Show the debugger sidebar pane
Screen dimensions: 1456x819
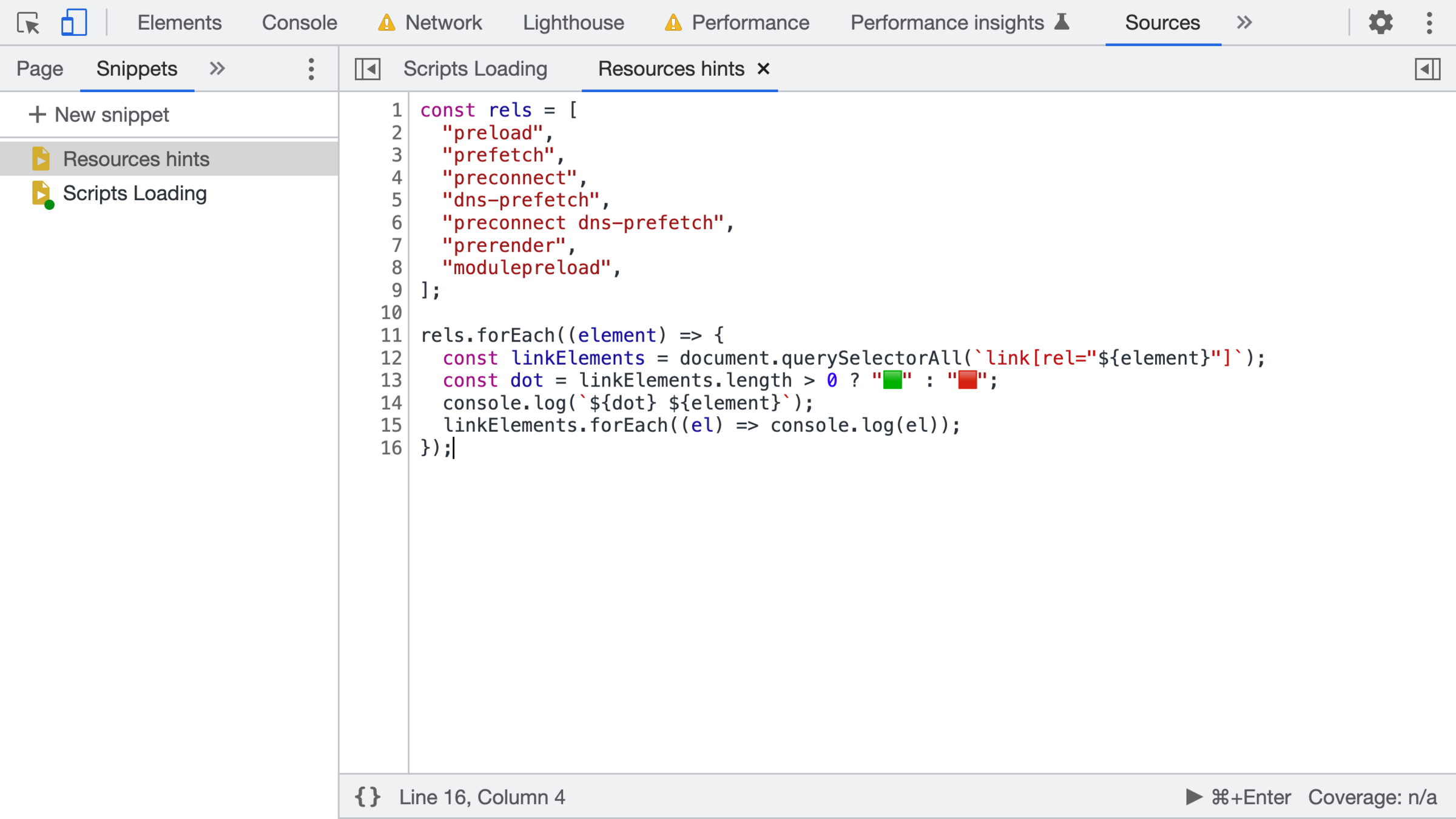(x=1427, y=69)
